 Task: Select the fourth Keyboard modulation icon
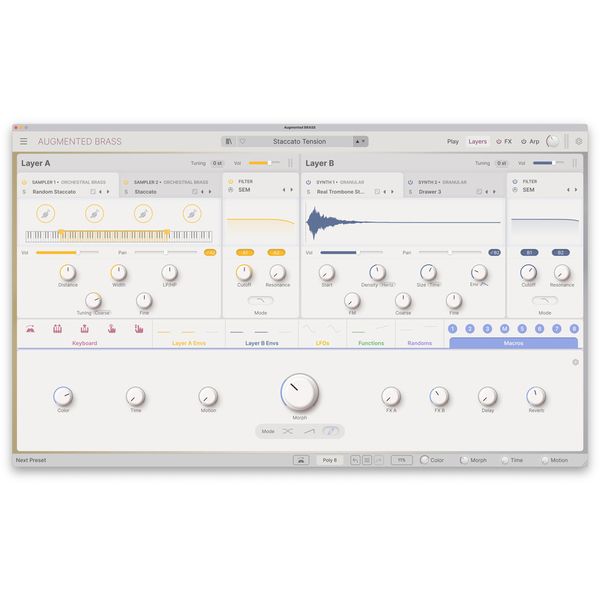pyautogui.click(x=111, y=329)
